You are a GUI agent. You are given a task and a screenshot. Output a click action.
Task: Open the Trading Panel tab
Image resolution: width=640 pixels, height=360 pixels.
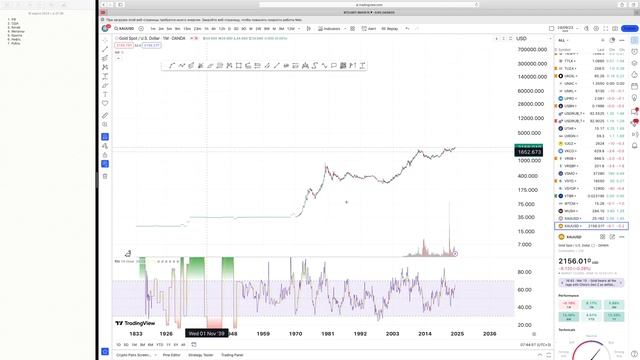[232, 355]
